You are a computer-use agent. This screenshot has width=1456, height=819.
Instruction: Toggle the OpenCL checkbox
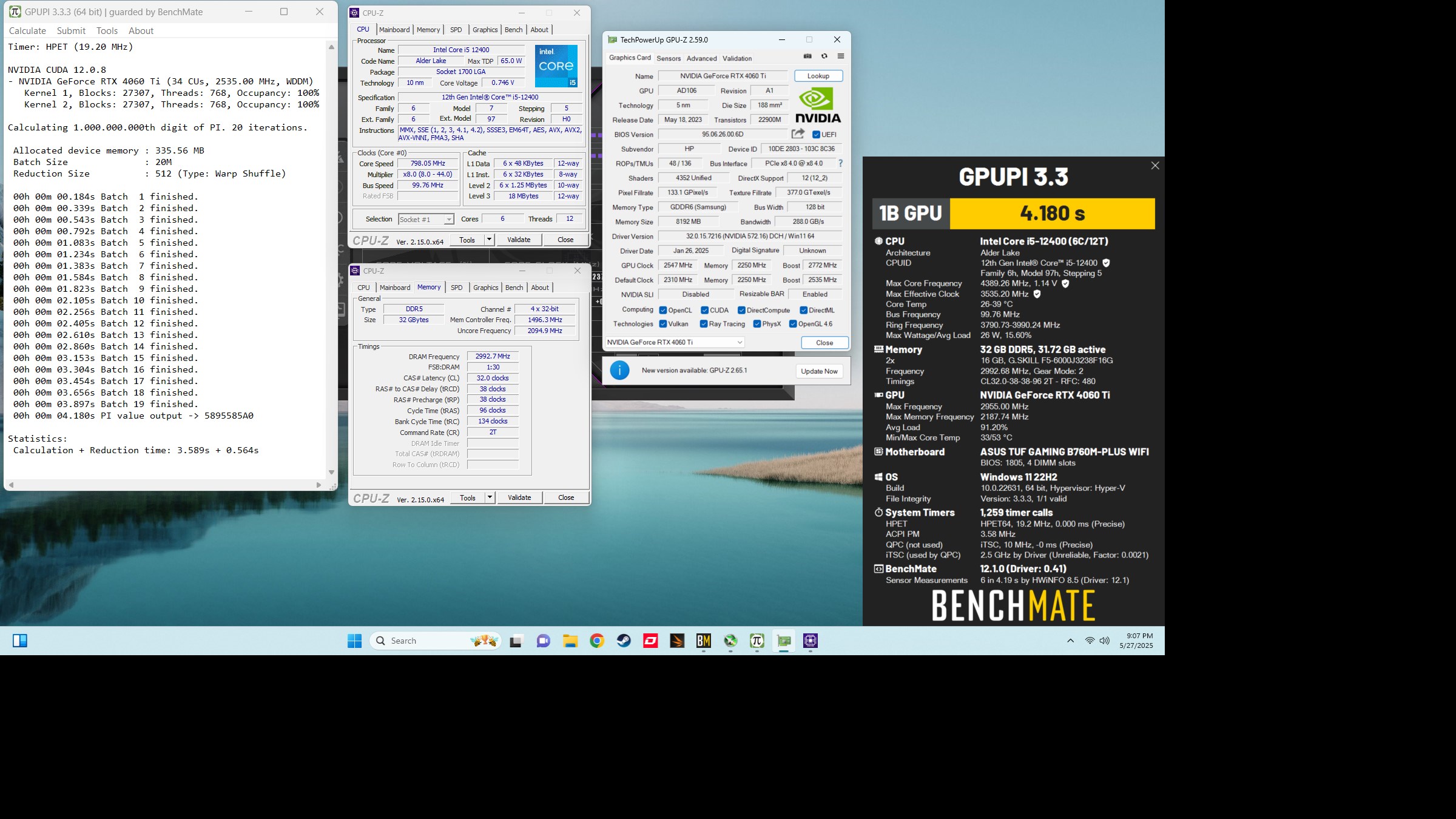click(663, 311)
